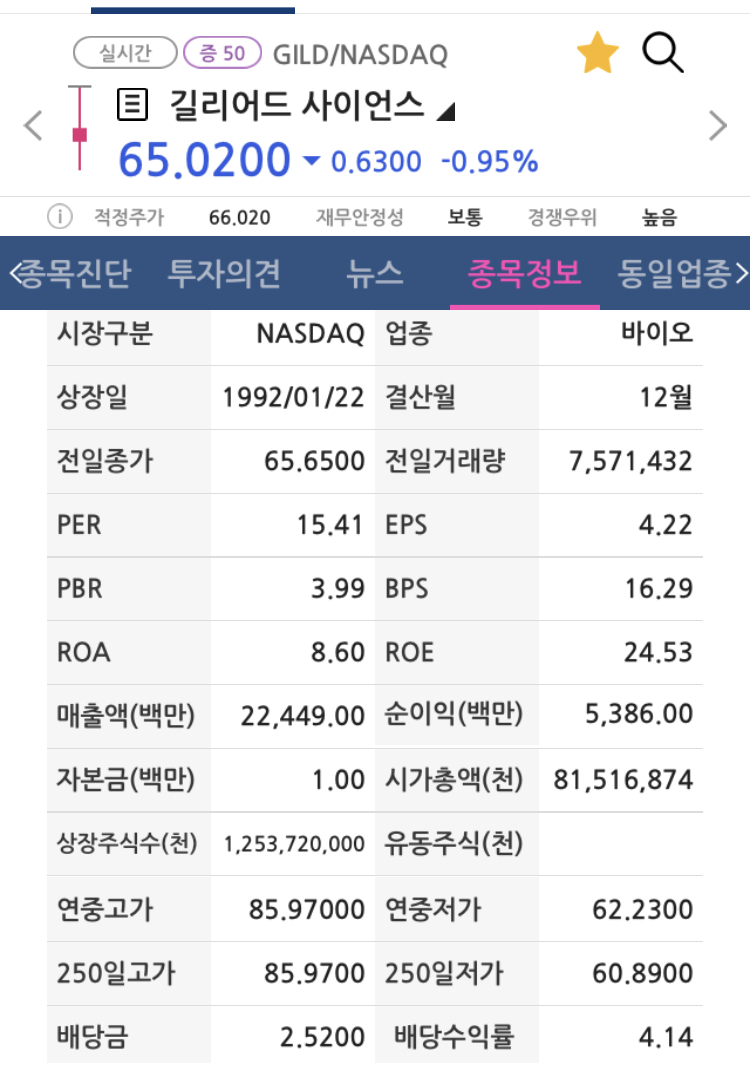Click the 업종 value 바이오
750x1065 pixels.
tap(657, 333)
